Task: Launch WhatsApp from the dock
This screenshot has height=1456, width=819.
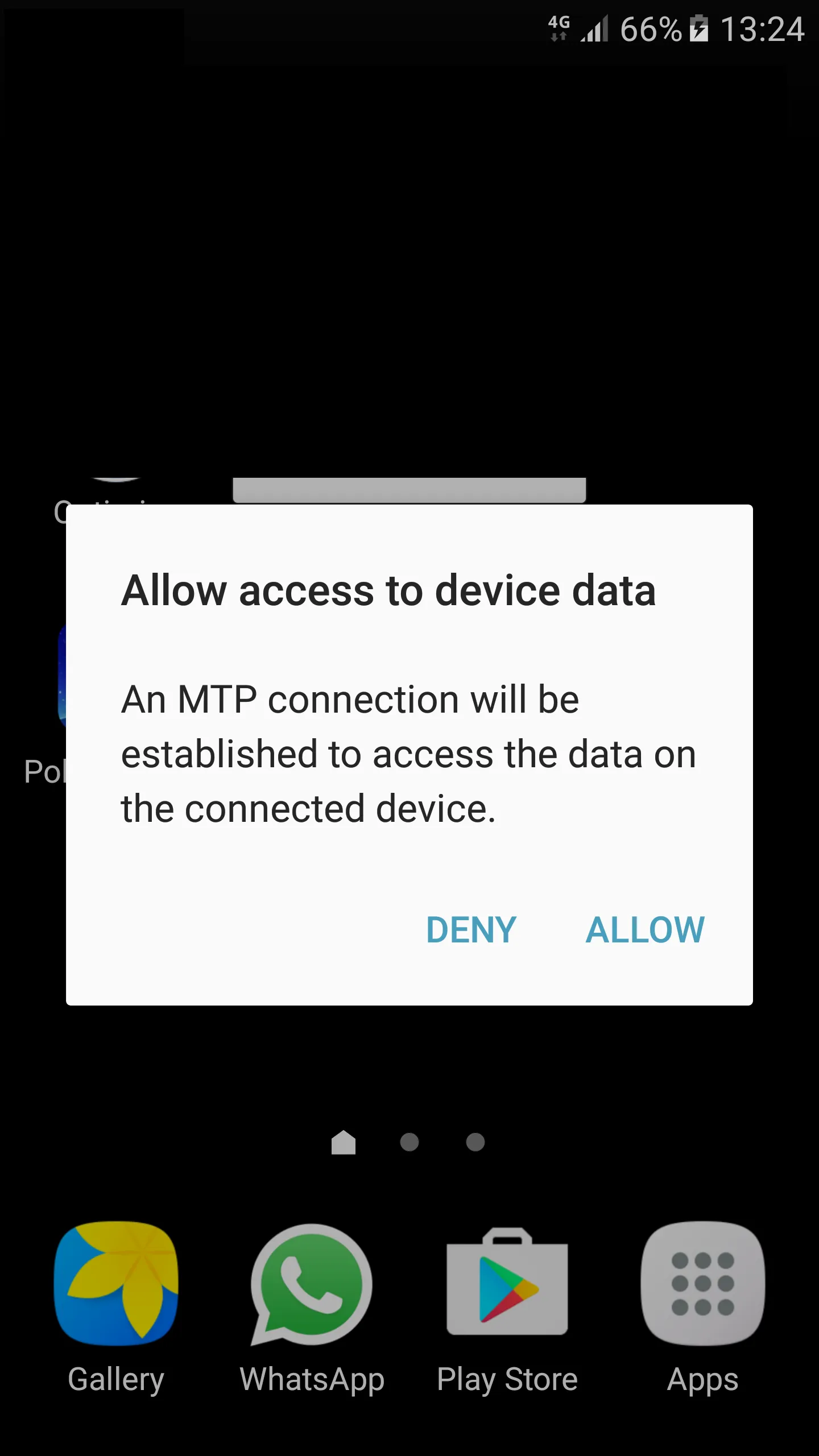Action: coord(312,1284)
